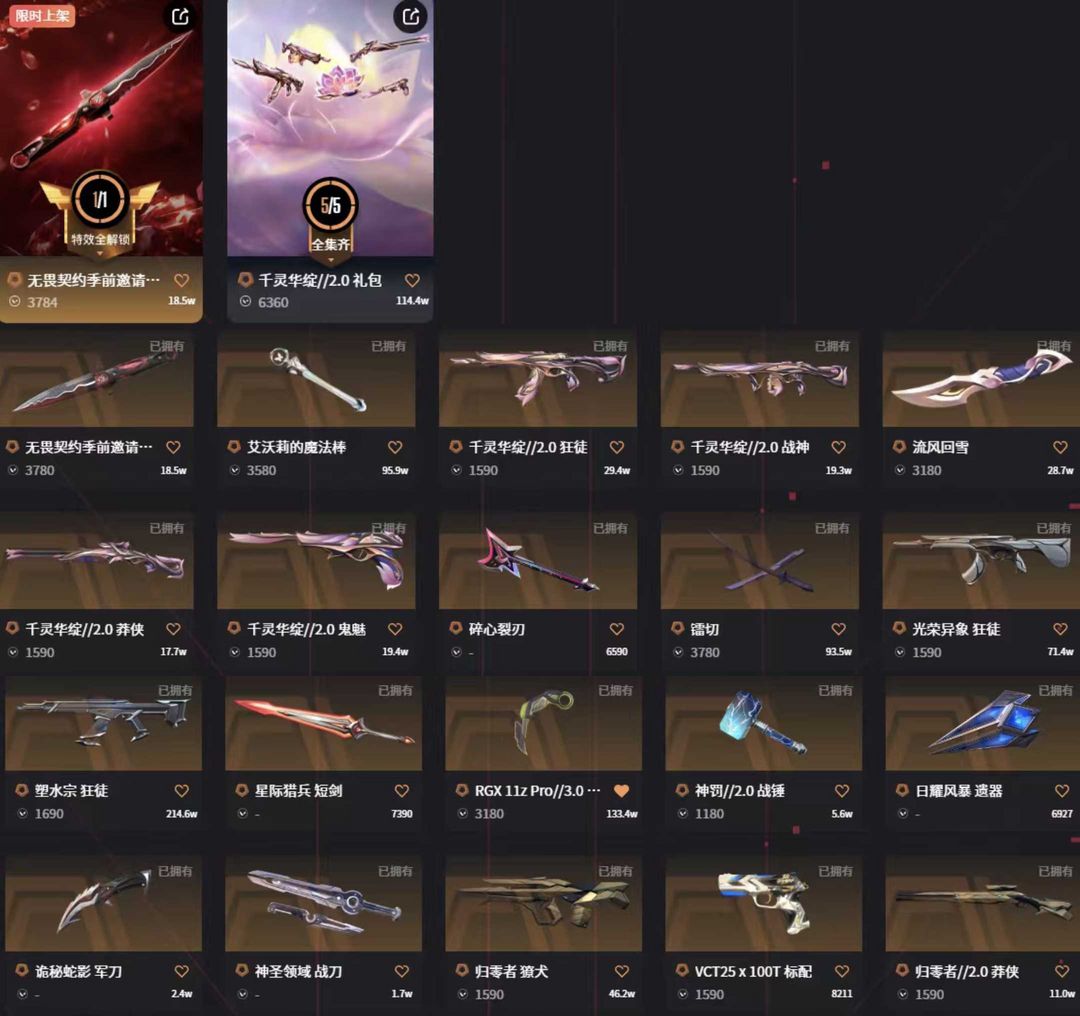Click share icon on red knife card
The width and height of the screenshot is (1080, 1016).
180,17
